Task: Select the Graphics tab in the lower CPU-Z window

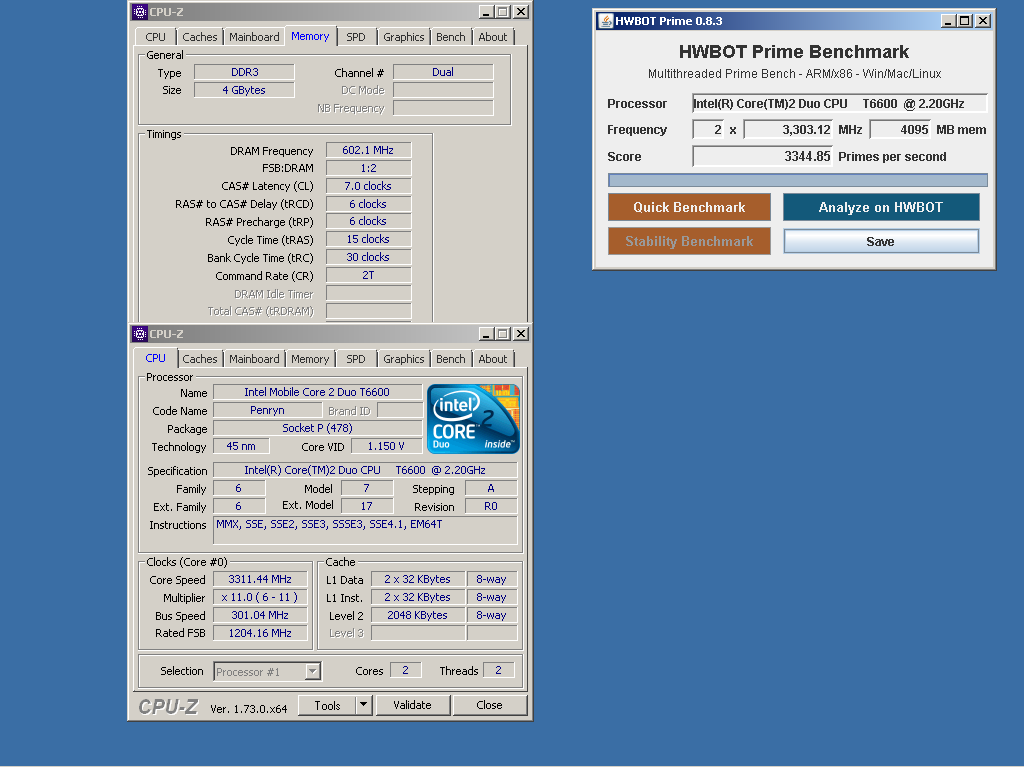Action: pos(404,359)
